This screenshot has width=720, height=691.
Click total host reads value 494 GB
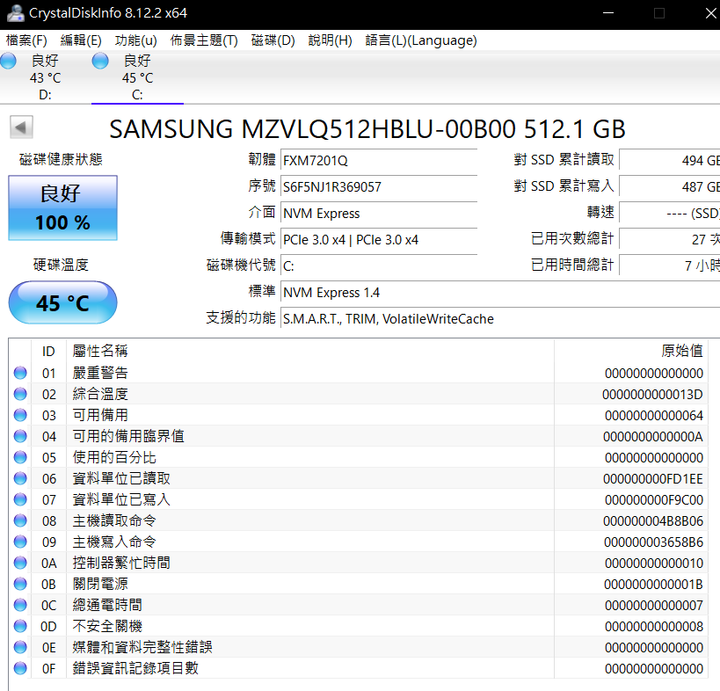pos(669,161)
